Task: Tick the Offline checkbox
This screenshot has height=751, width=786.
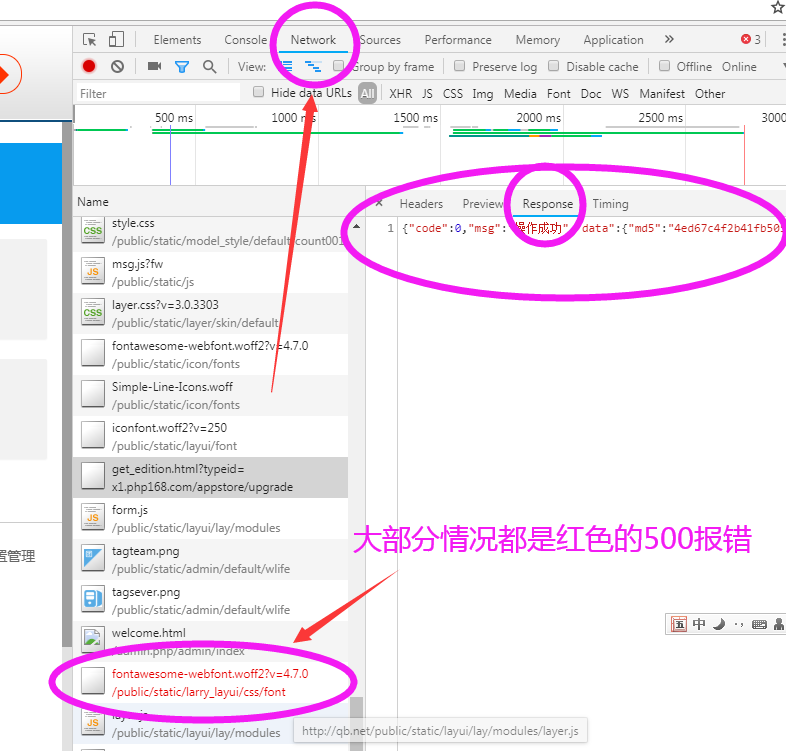Action: (x=664, y=67)
